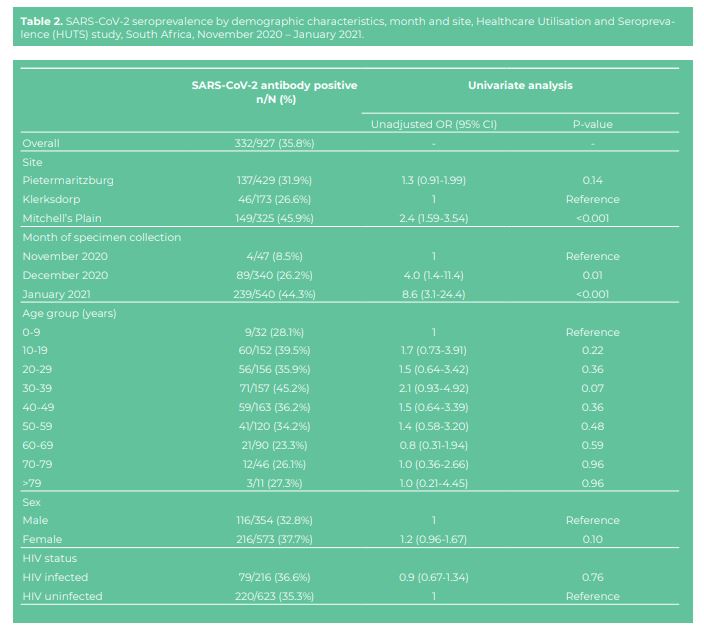This screenshot has width=704, height=631.
Task: Click the >79 age group label
Action: (x=32, y=483)
